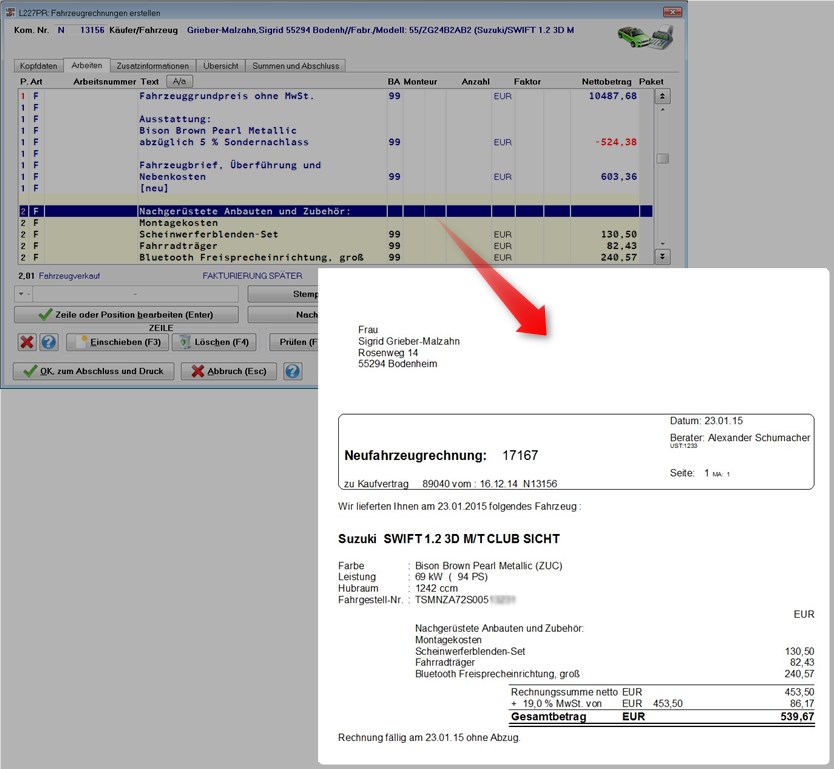The image size is (834, 769).
Task: Click the vertical scrollbar thumb in positions list
Action: click(x=662, y=159)
